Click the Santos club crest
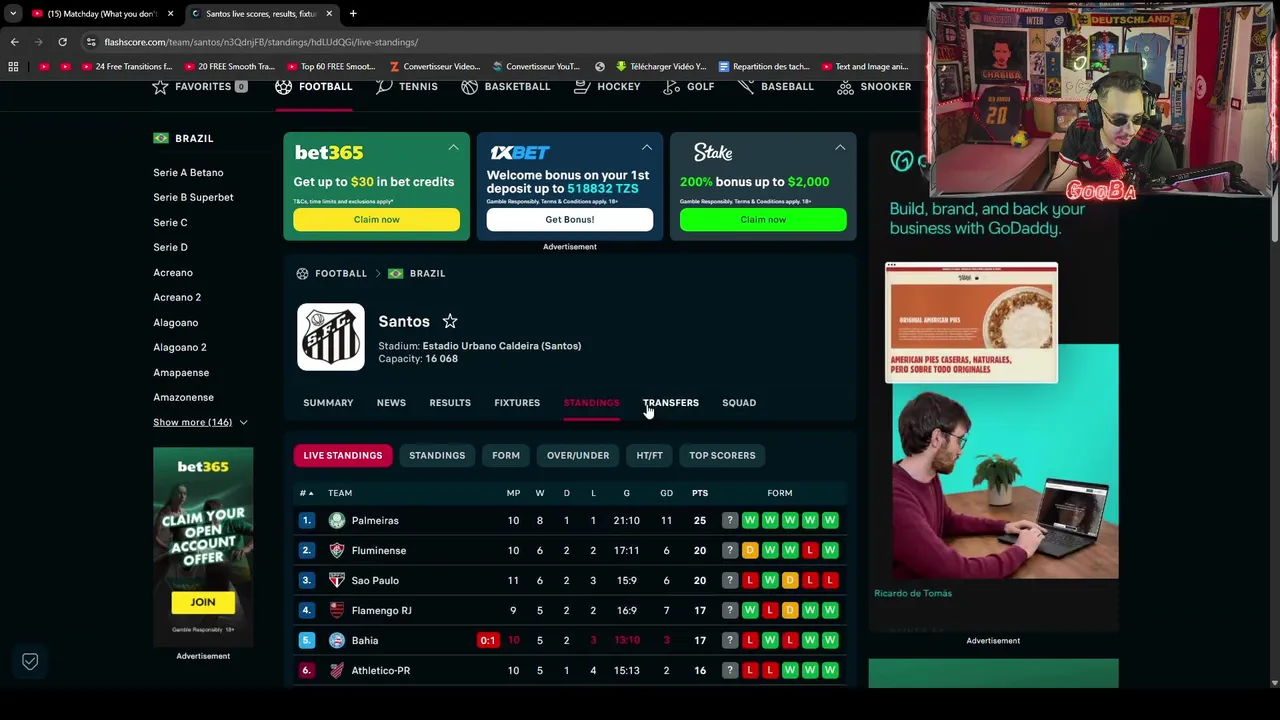The image size is (1280, 720). 331,337
